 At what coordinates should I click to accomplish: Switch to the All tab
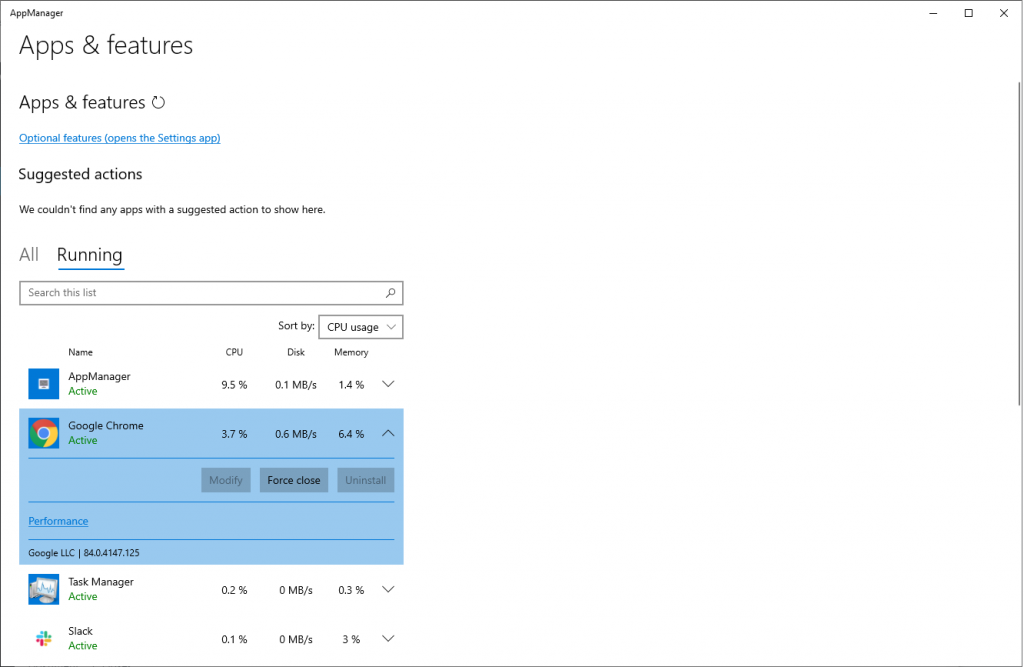tap(29, 255)
